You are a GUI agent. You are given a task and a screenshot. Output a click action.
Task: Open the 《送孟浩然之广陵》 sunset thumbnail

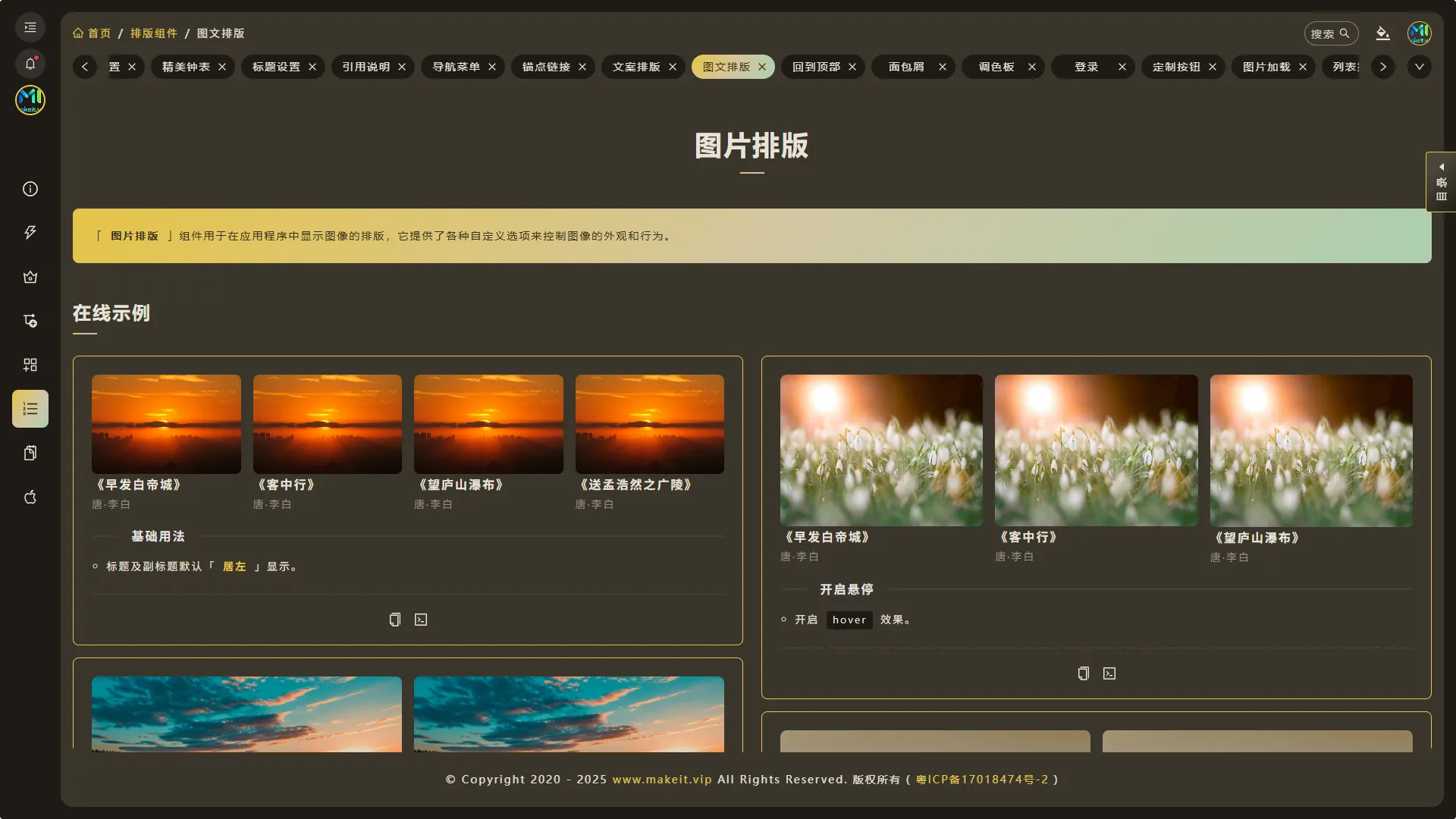[x=650, y=424]
